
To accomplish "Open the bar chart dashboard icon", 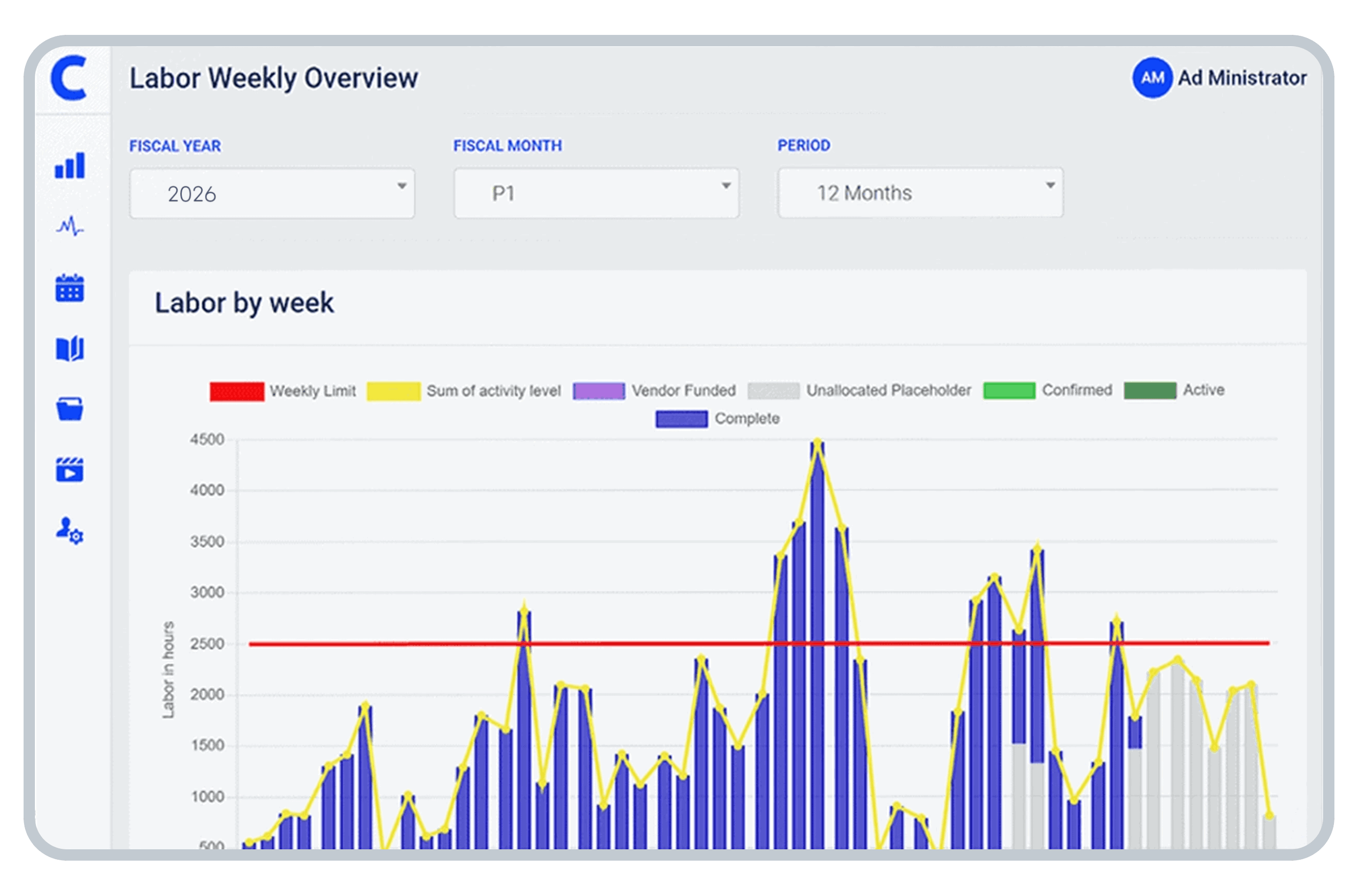I will point(70,166).
